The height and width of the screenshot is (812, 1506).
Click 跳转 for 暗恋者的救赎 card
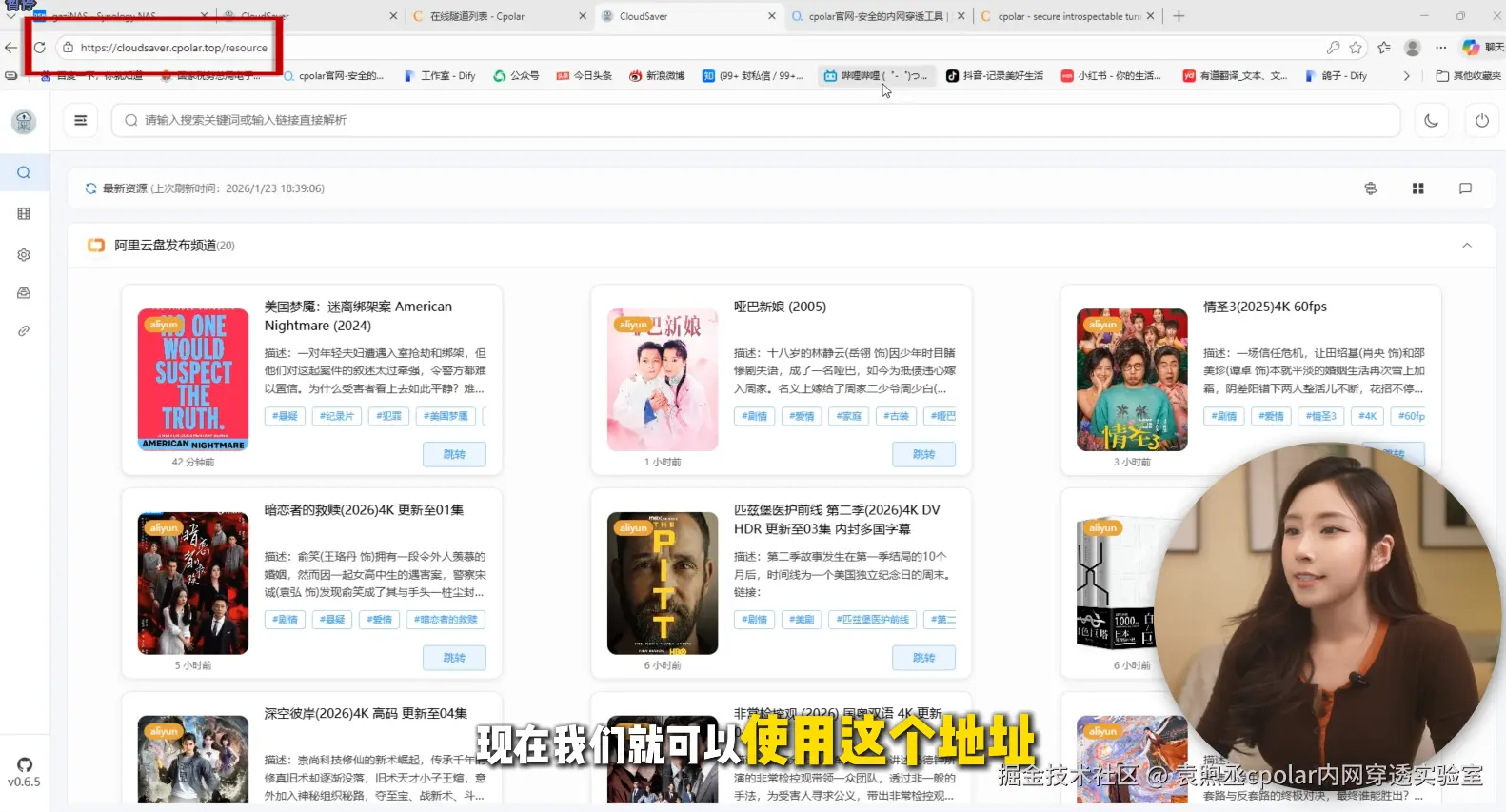(x=454, y=658)
